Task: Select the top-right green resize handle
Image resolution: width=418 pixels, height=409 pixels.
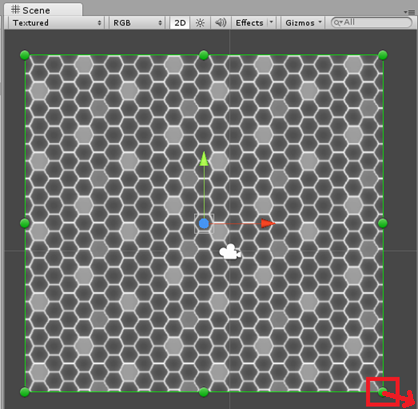Action: coord(383,55)
